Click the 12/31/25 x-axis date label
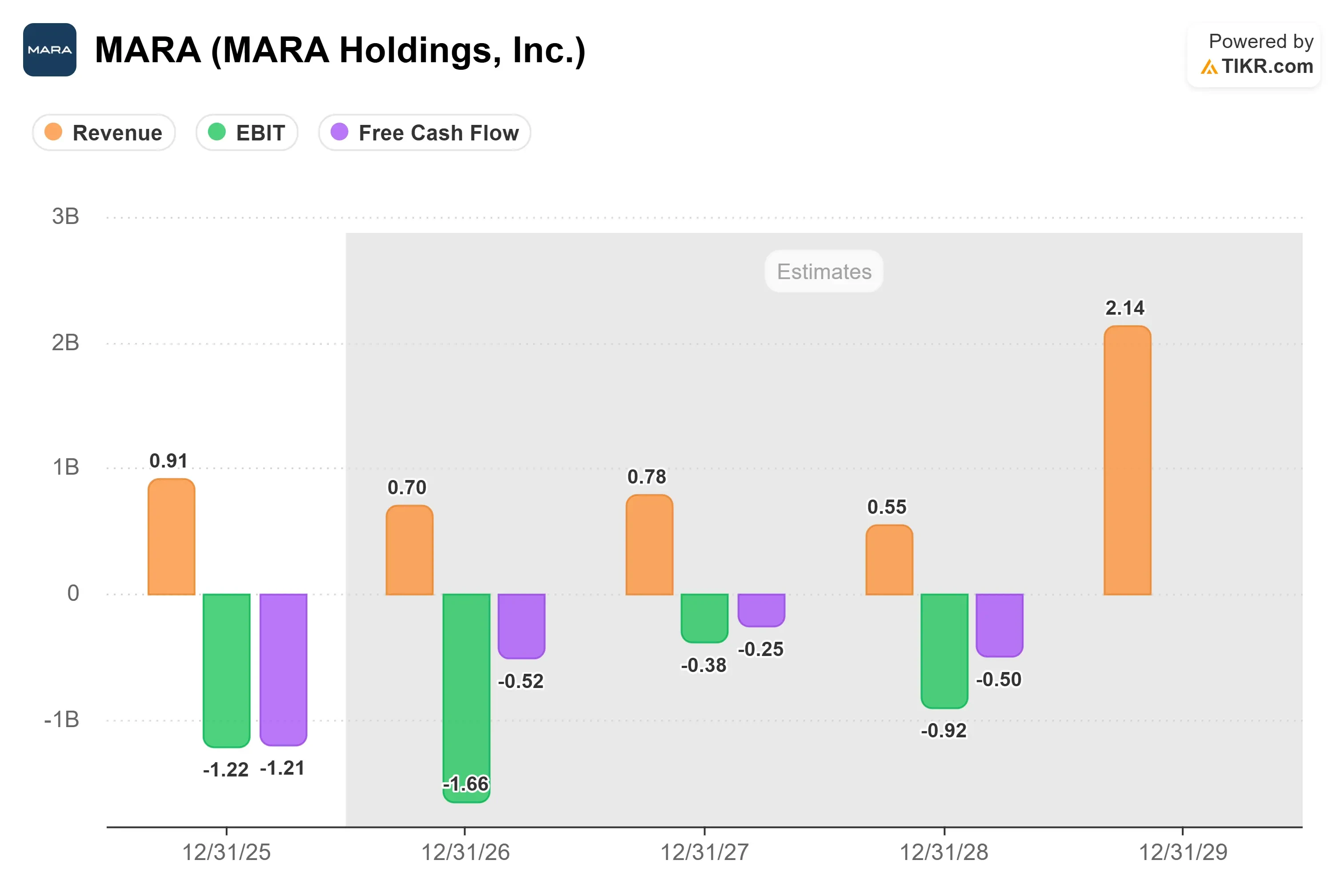 226,852
